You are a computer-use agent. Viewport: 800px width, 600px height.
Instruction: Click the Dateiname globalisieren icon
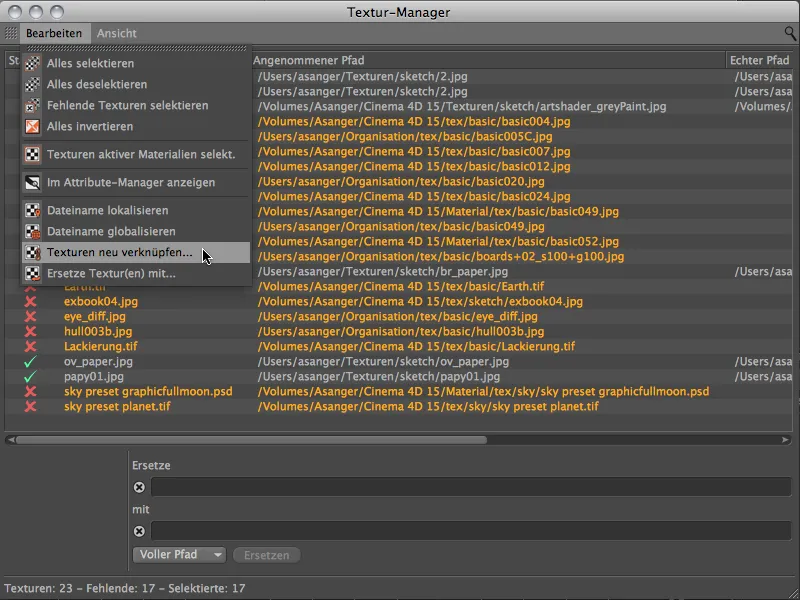pyautogui.click(x=33, y=231)
